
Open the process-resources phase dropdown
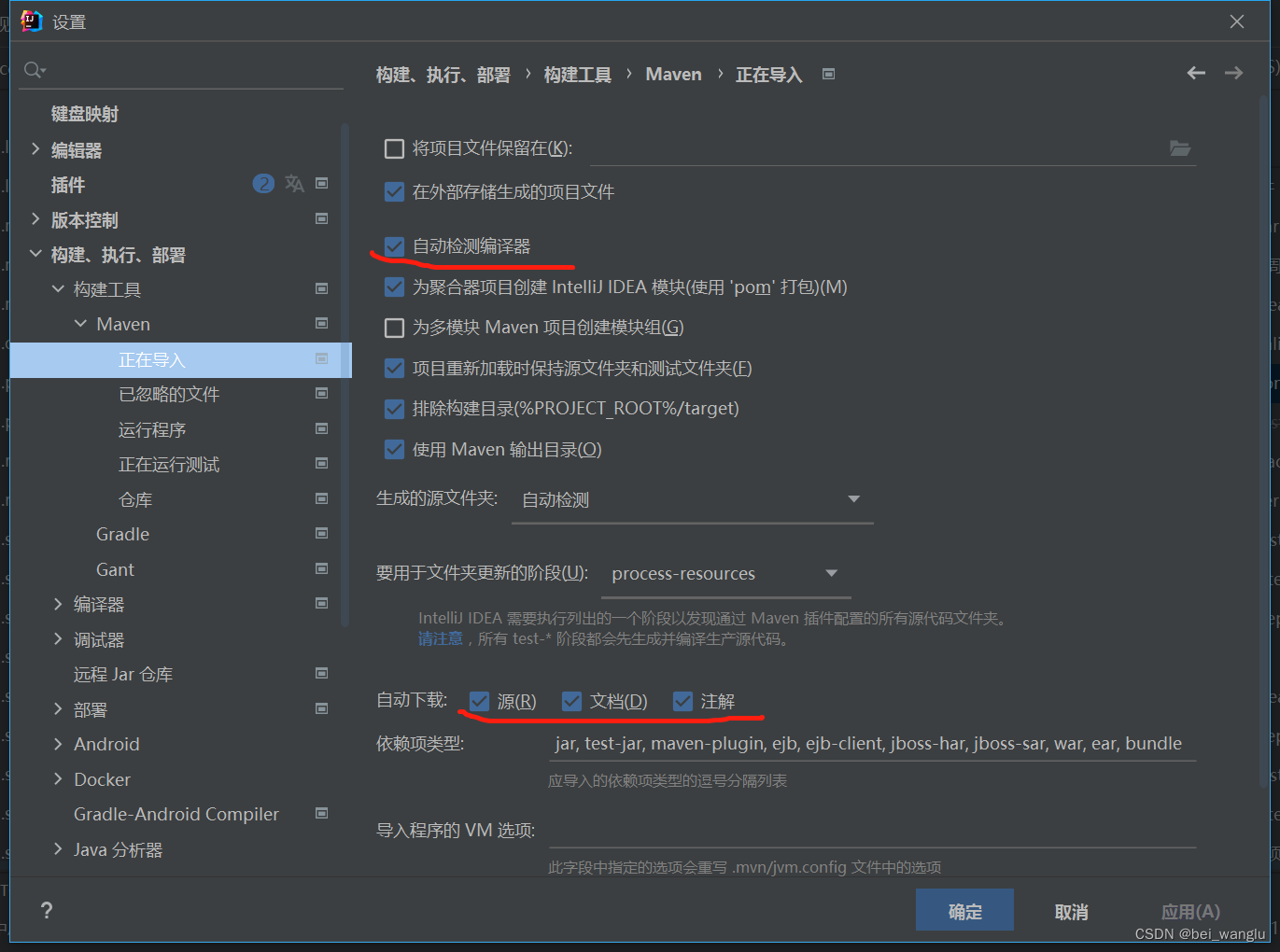pos(726,574)
